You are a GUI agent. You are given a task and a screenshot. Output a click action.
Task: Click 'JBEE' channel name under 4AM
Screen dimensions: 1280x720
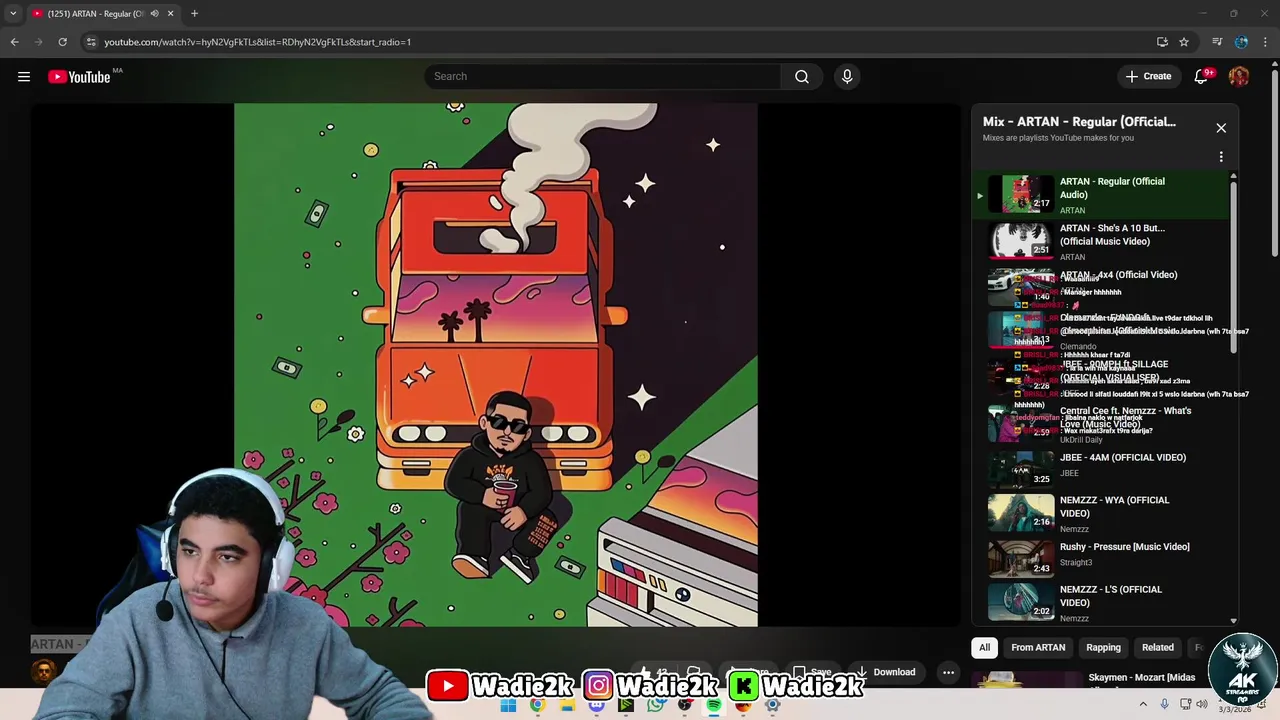click(x=1070, y=473)
